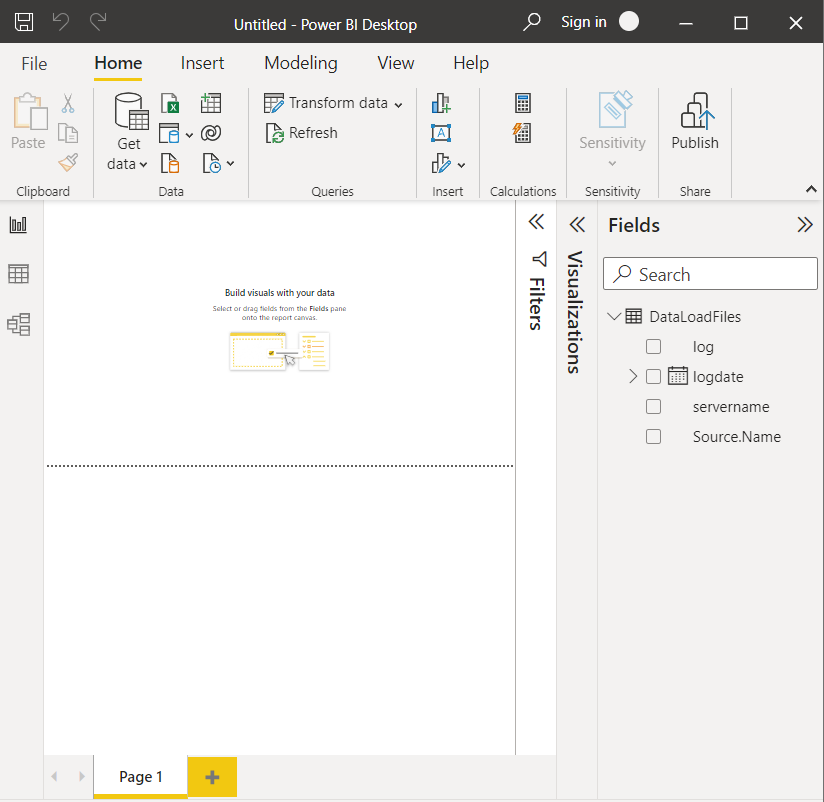The image size is (824, 802).
Task: Switch to the Insert ribbon tab
Action: (202, 64)
